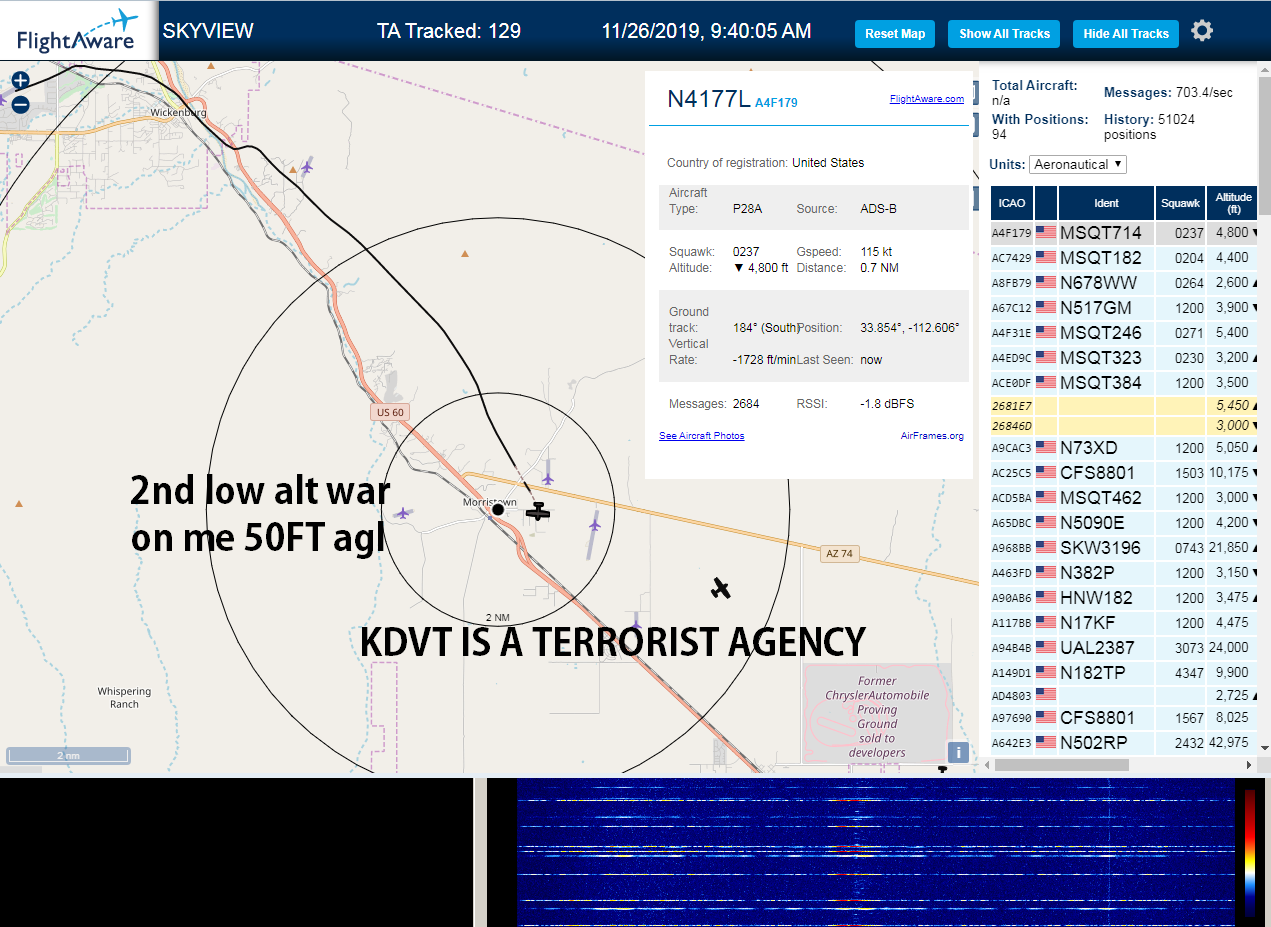This screenshot has width=1271, height=927.
Task: Select the N182TP aircraft row
Action: coord(1124,673)
